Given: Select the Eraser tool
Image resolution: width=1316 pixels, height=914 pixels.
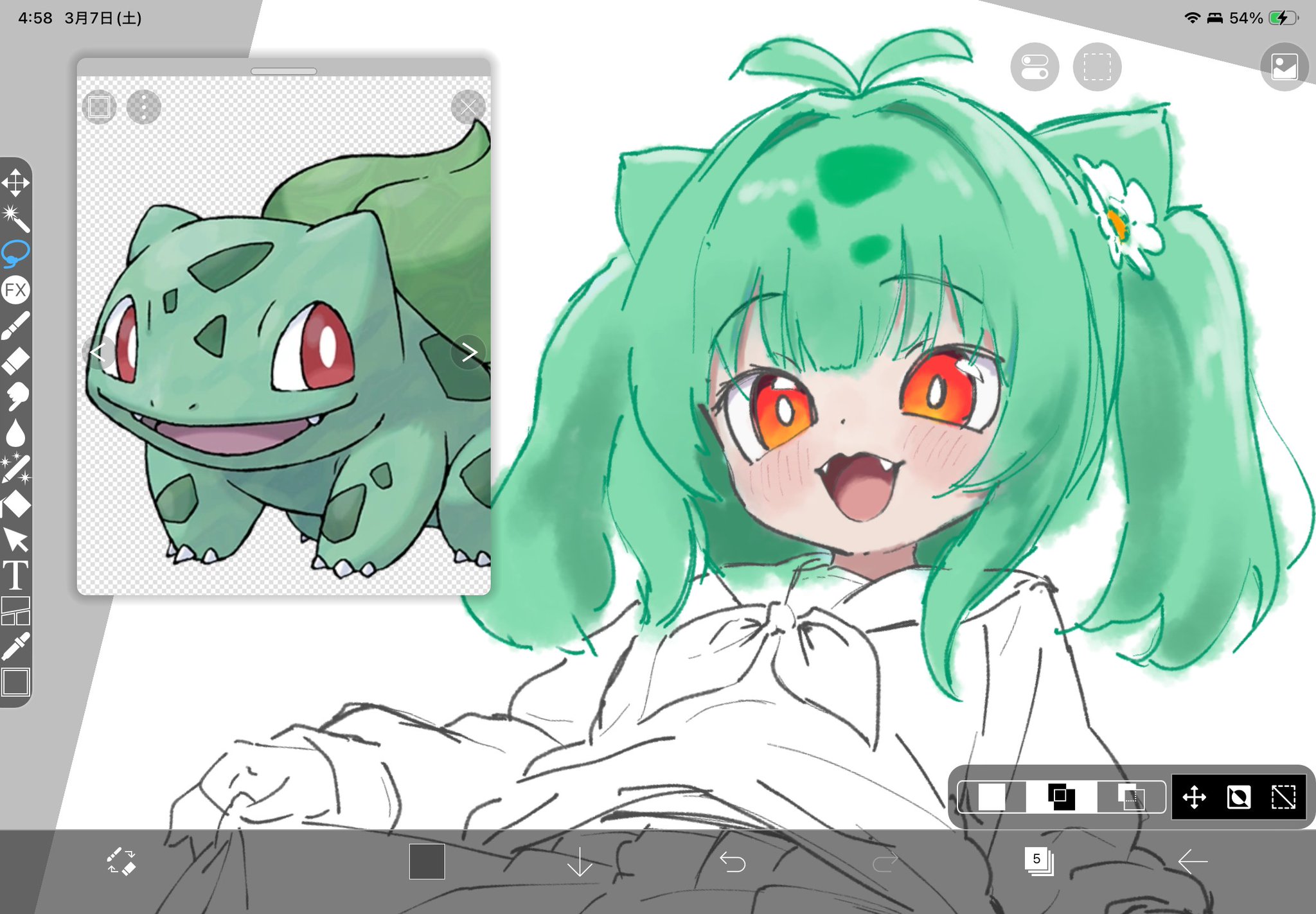Looking at the screenshot, I should click(15, 360).
